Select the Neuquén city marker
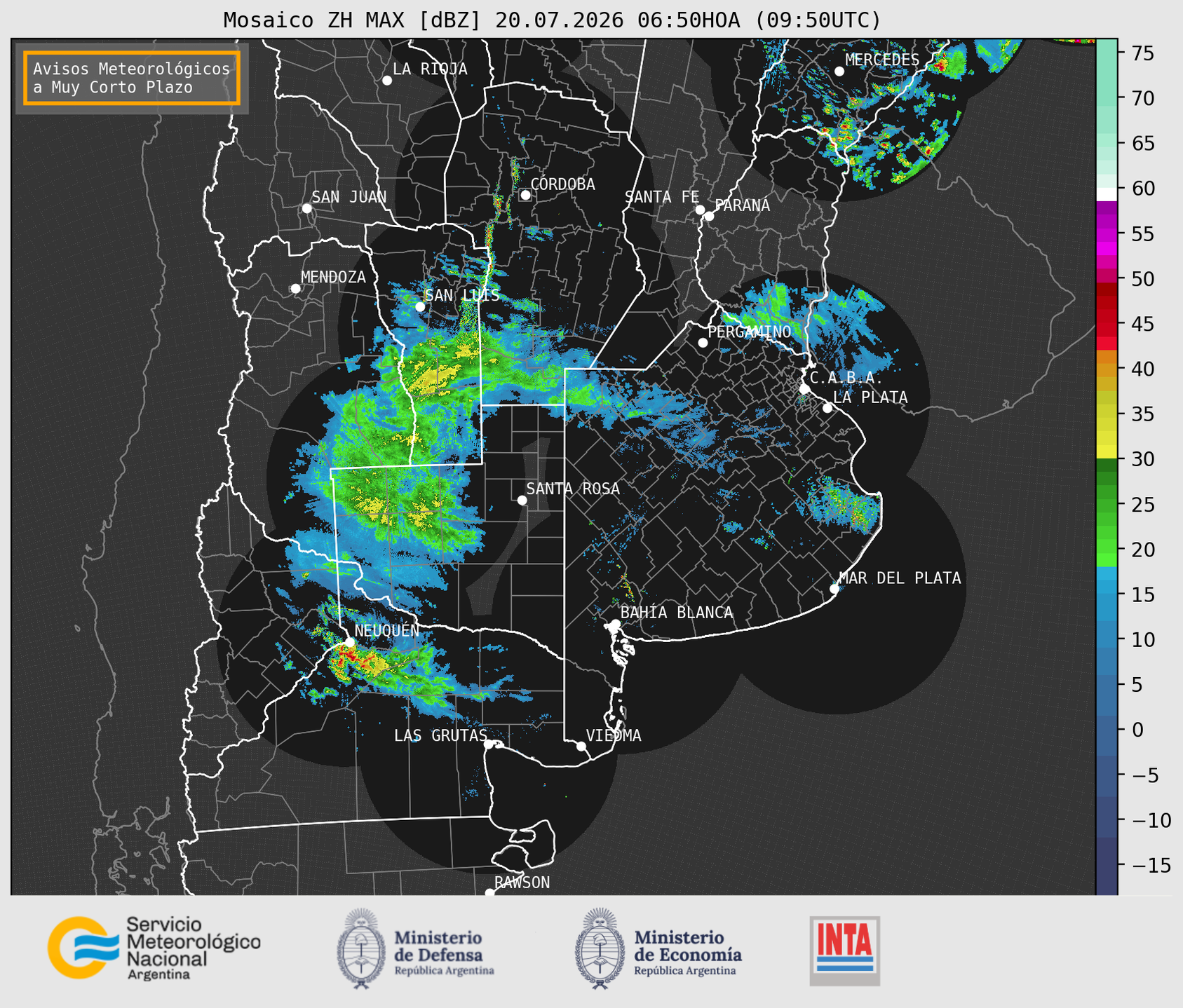The width and height of the screenshot is (1183, 1008). coord(349,642)
